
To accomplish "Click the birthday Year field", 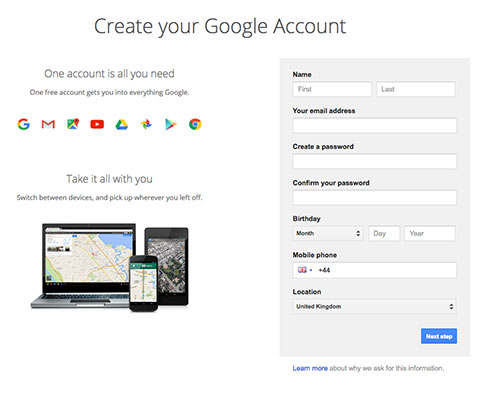I will pyautogui.click(x=430, y=233).
